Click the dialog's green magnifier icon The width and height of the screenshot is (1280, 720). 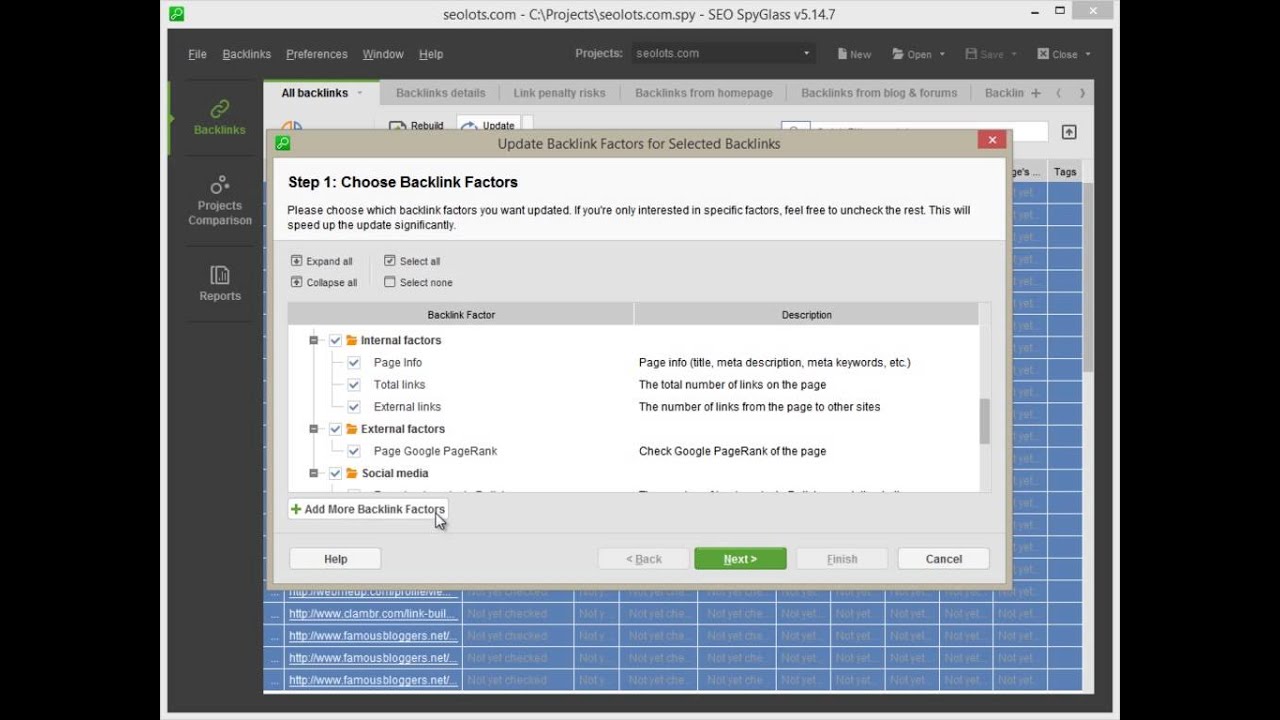(283, 143)
